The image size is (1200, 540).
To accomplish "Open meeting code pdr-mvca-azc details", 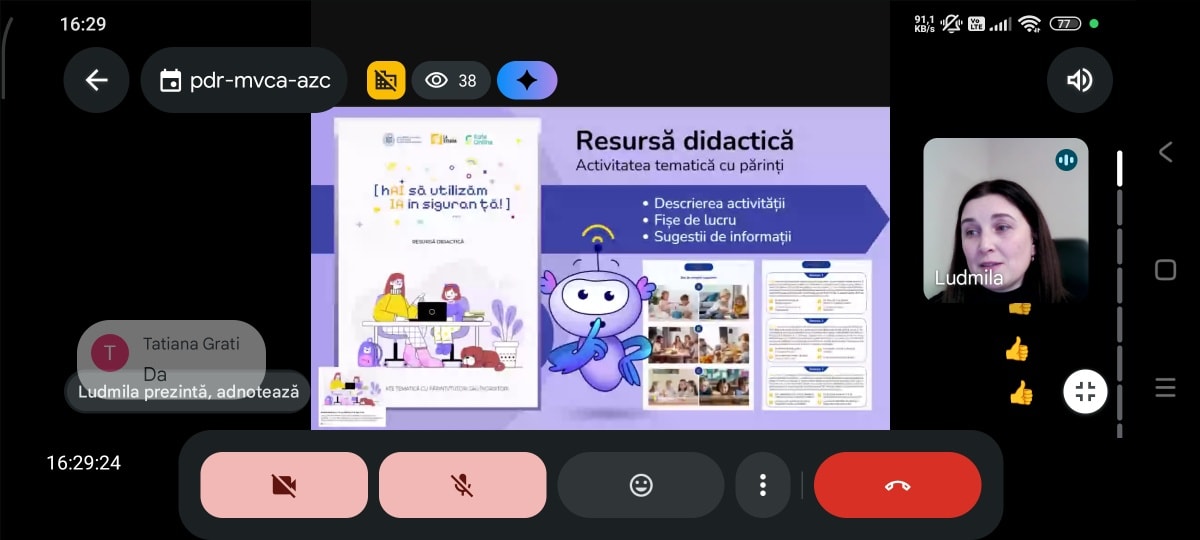I will [243, 80].
